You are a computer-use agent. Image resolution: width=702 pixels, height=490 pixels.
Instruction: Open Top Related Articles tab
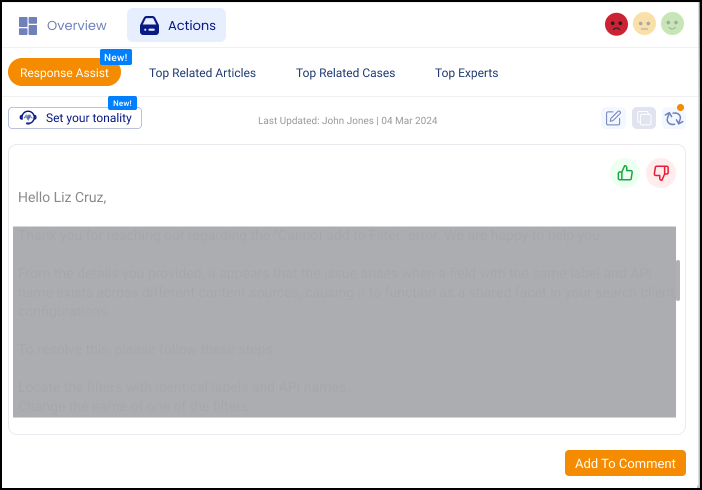click(x=202, y=73)
